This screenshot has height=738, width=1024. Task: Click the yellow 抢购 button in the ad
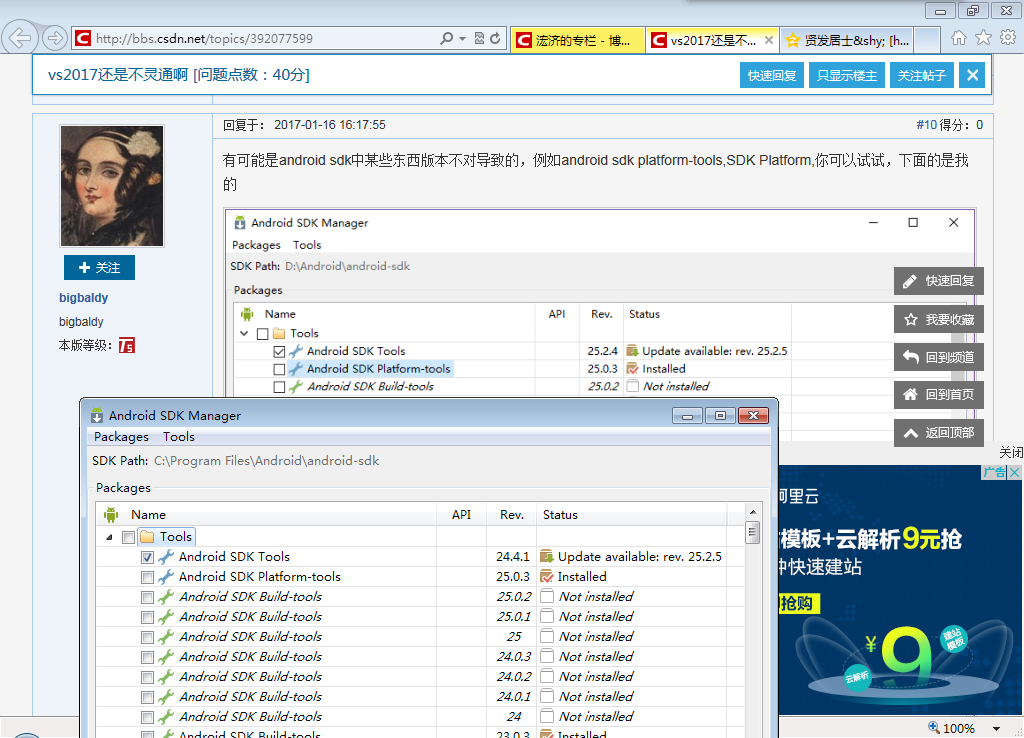click(797, 603)
